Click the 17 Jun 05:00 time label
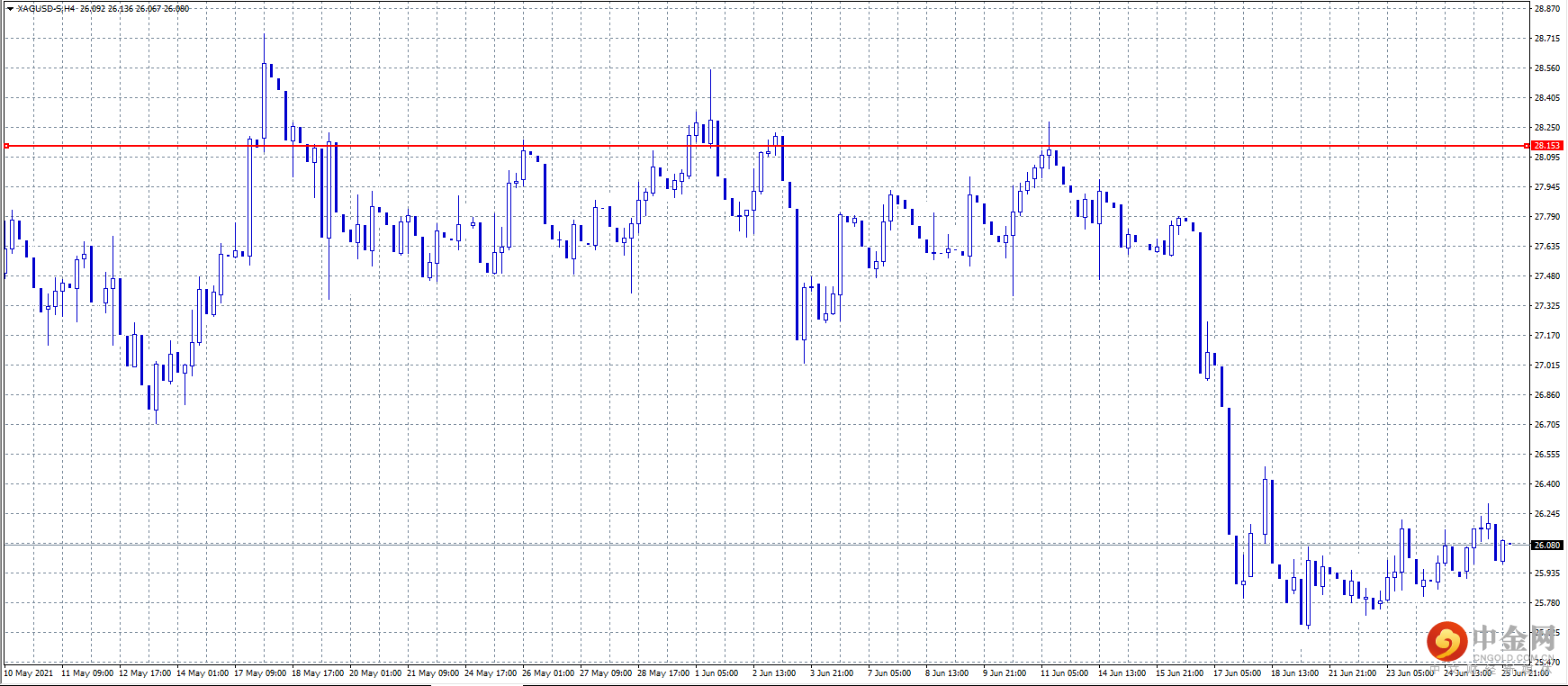 [1238, 672]
